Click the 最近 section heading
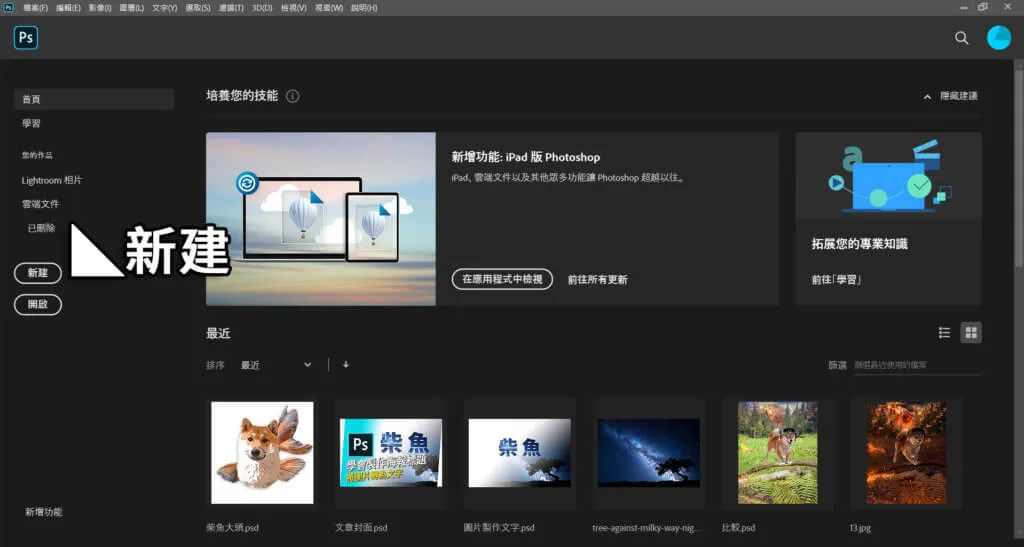 pos(218,334)
